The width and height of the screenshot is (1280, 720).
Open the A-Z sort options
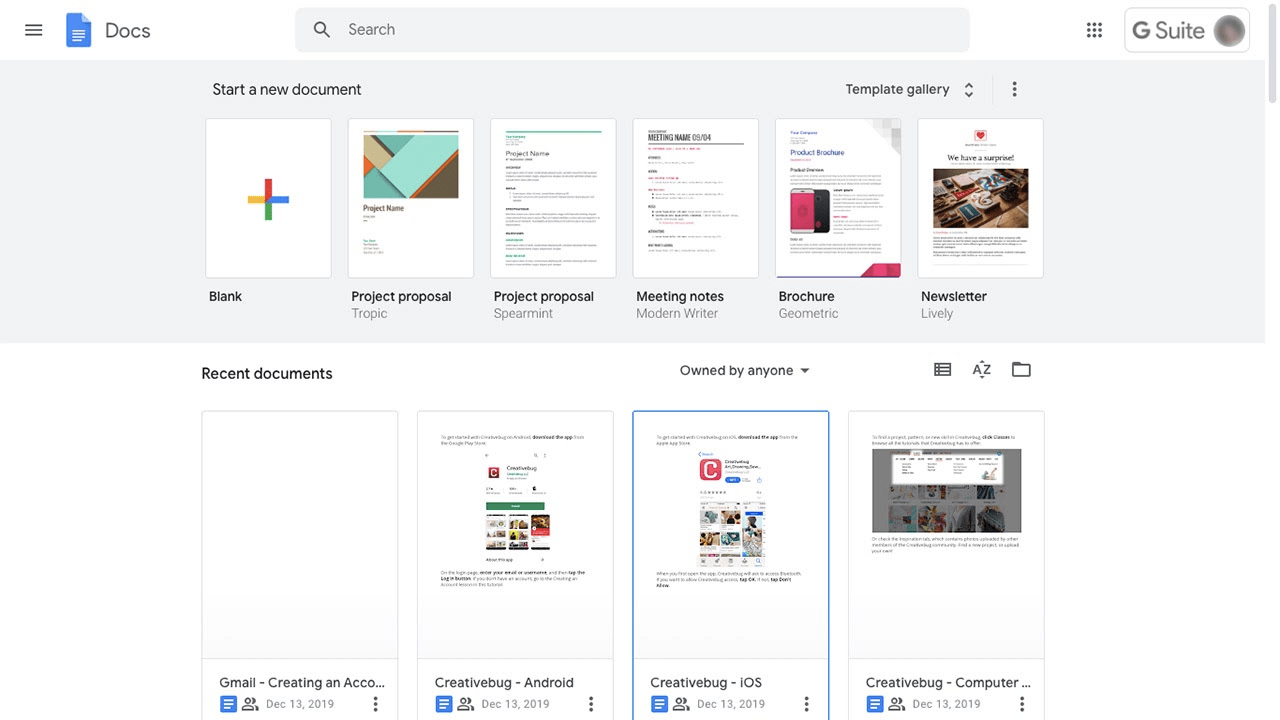point(982,370)
